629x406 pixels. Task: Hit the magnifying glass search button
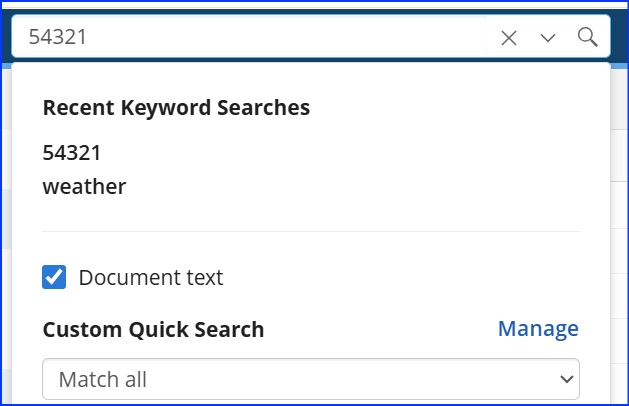(588, 38)
